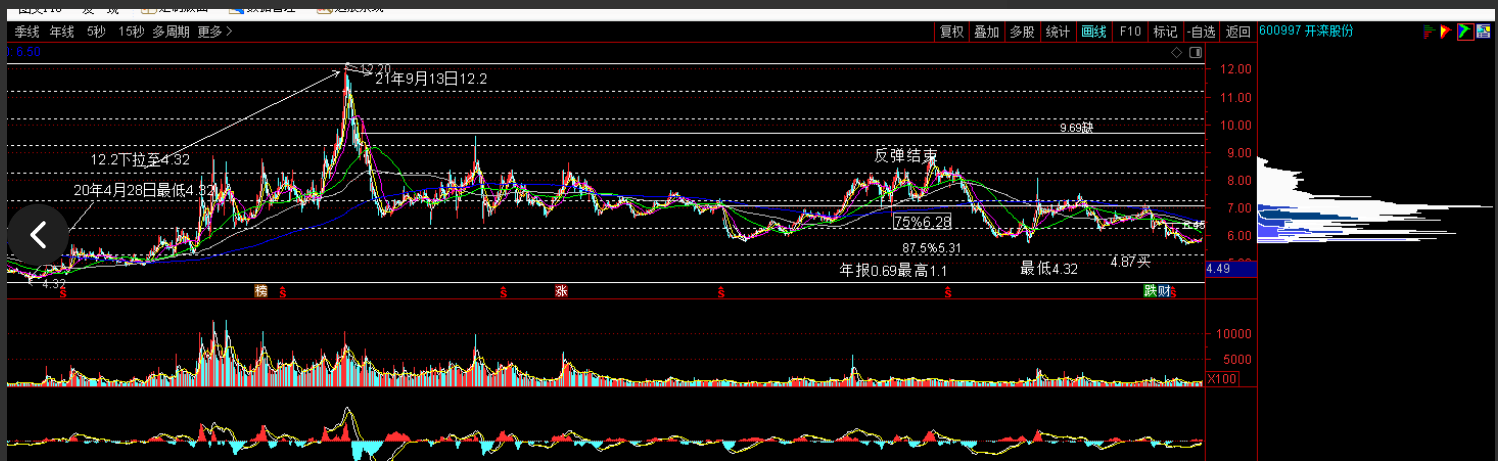Open 多周期 multi-period view
The height and width of the screenshot is (461, 1498).
[170, 31]
